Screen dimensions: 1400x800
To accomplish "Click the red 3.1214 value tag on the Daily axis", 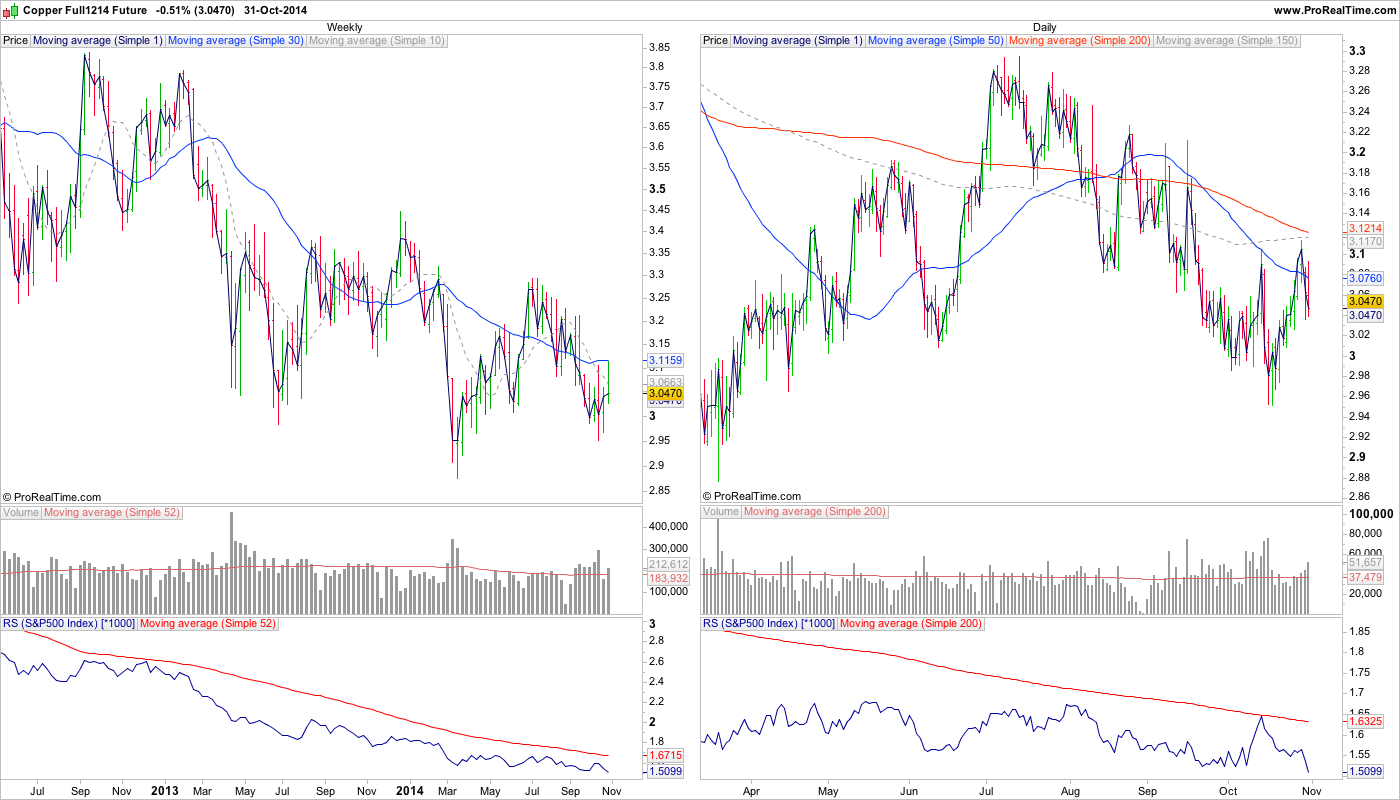I will (1365, 229).
